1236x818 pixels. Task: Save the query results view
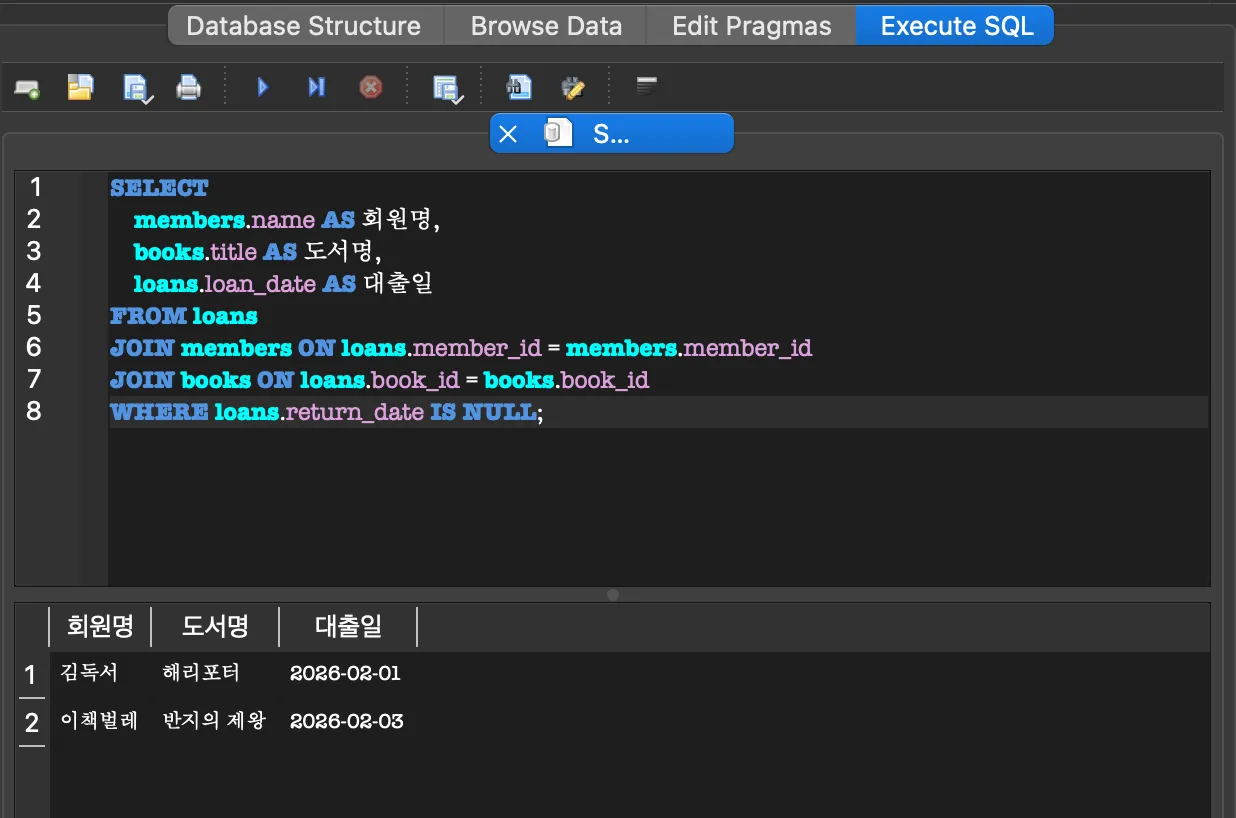click(446, 88)
